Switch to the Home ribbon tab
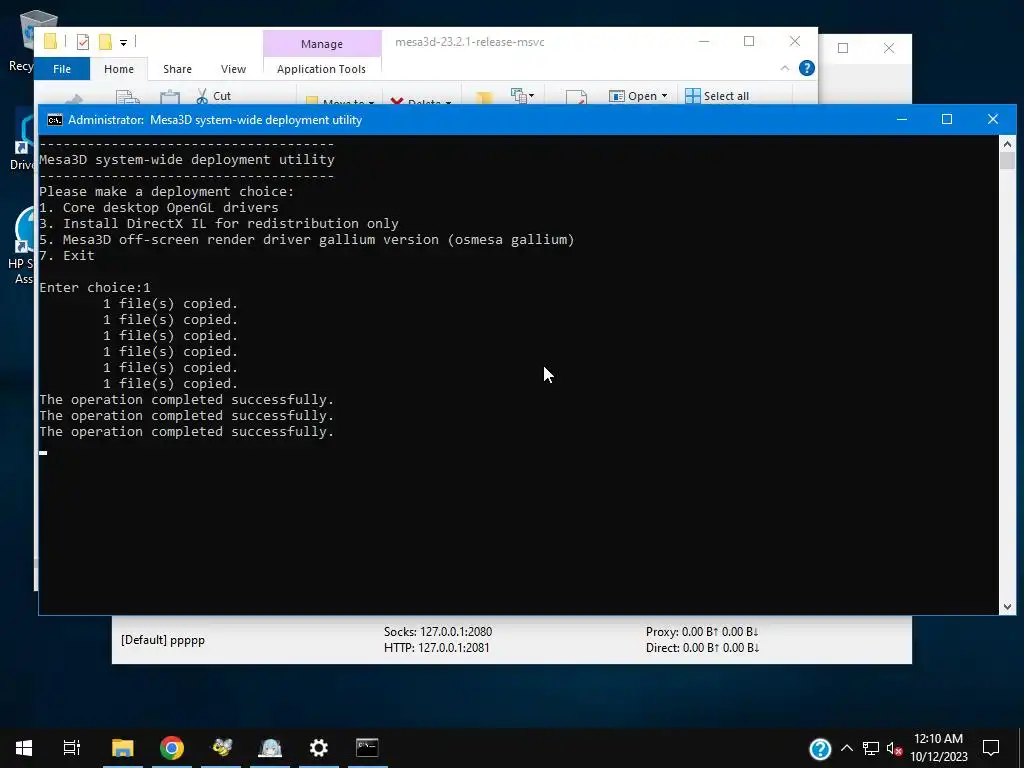 click(119, 69)
